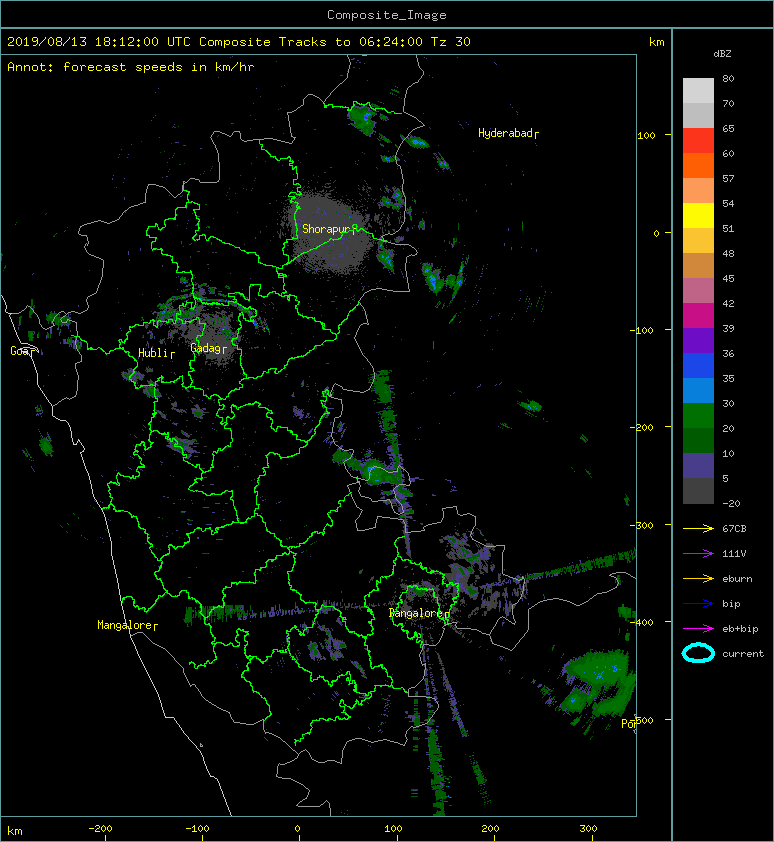Click the Hyderabad city label
The height and width of the screenshot is (842, 774).
pos(505,133)
